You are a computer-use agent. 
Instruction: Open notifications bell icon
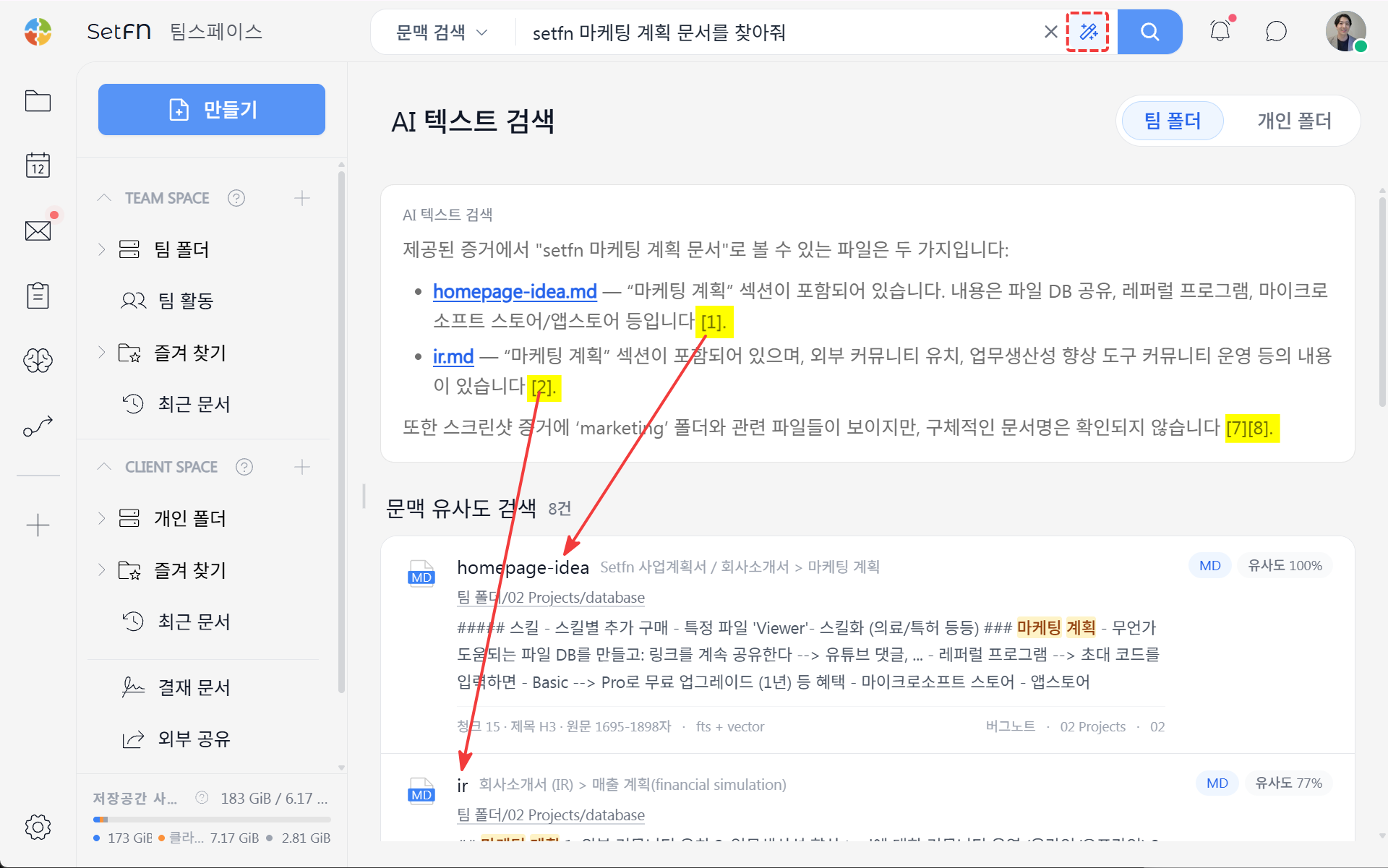[x=1220, y=31]
